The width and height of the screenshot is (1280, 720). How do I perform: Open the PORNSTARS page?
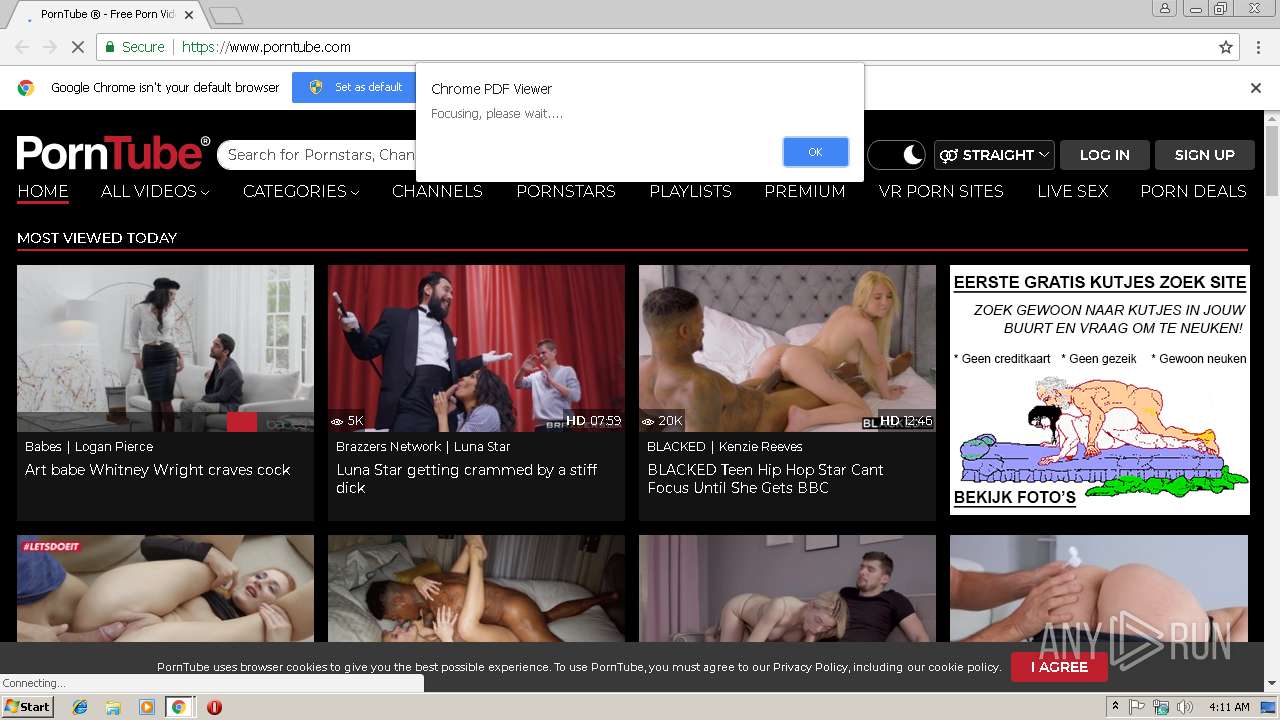tap(566, 191)
